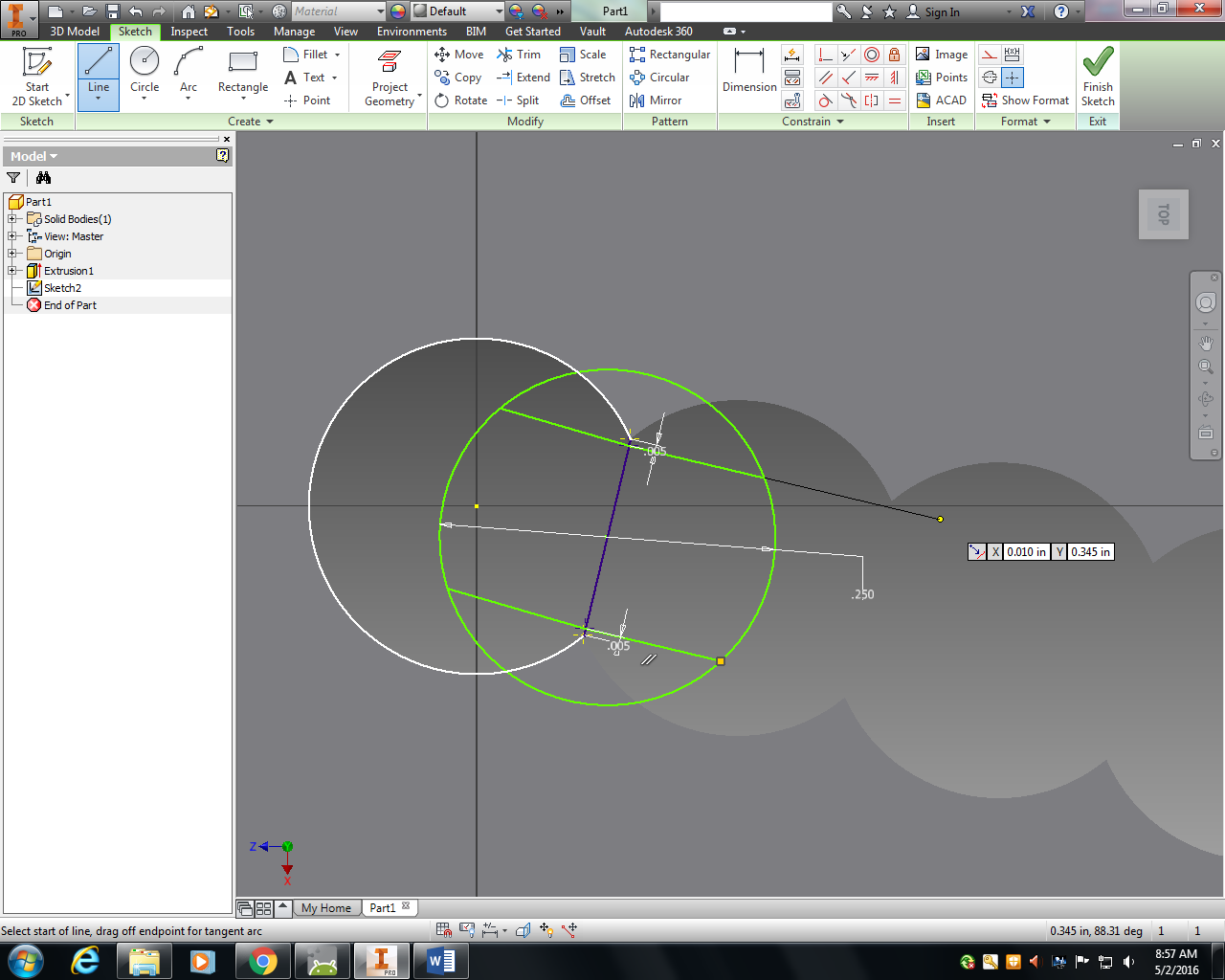
Task: Click the Trim button
Action: 519,55
